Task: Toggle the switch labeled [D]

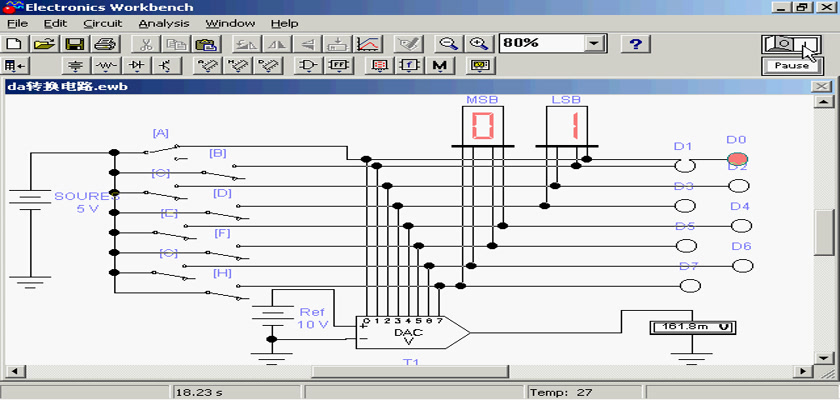Action: click(x=227, y=213)
